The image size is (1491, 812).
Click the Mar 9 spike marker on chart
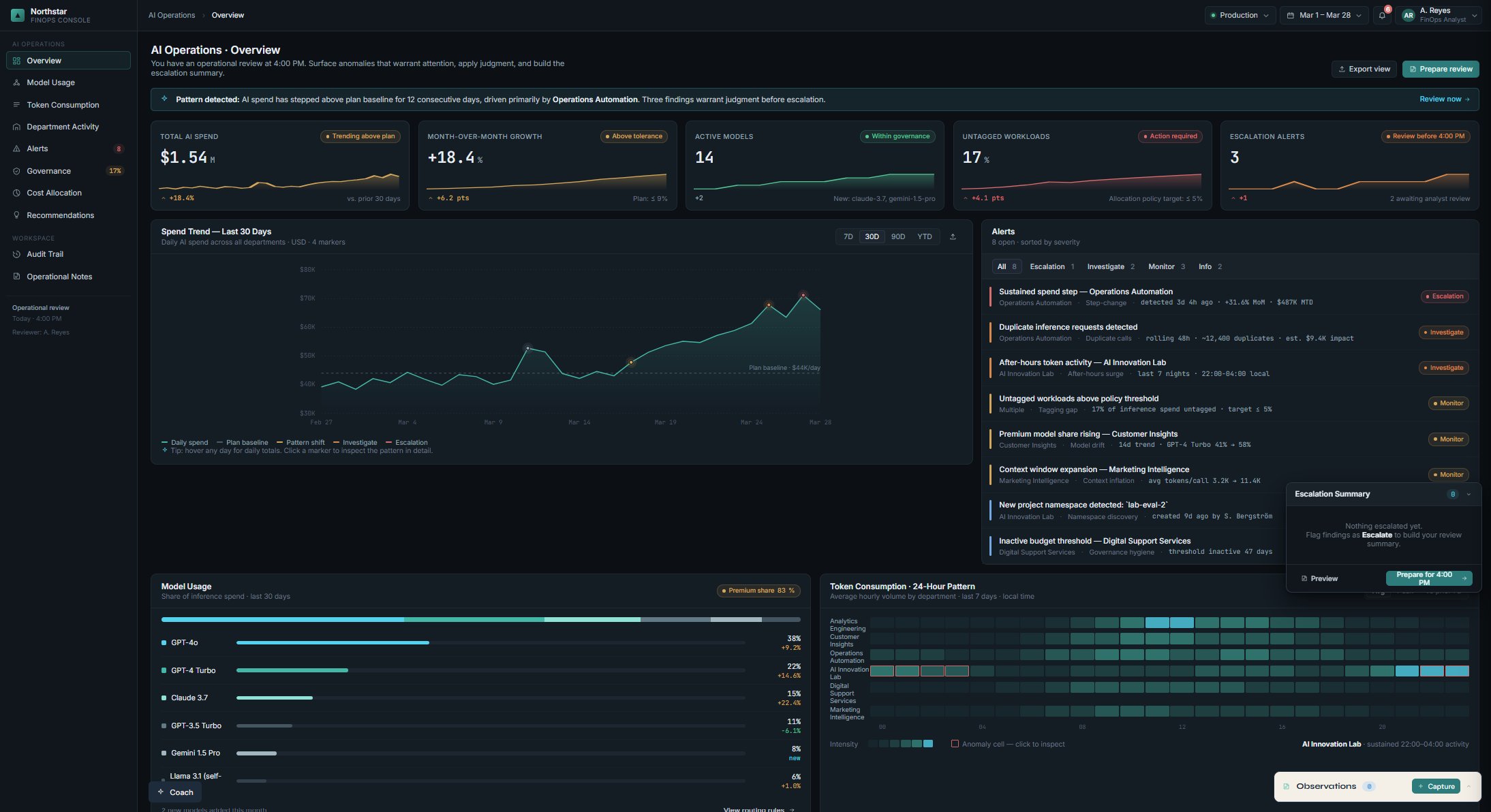point(527,348)
